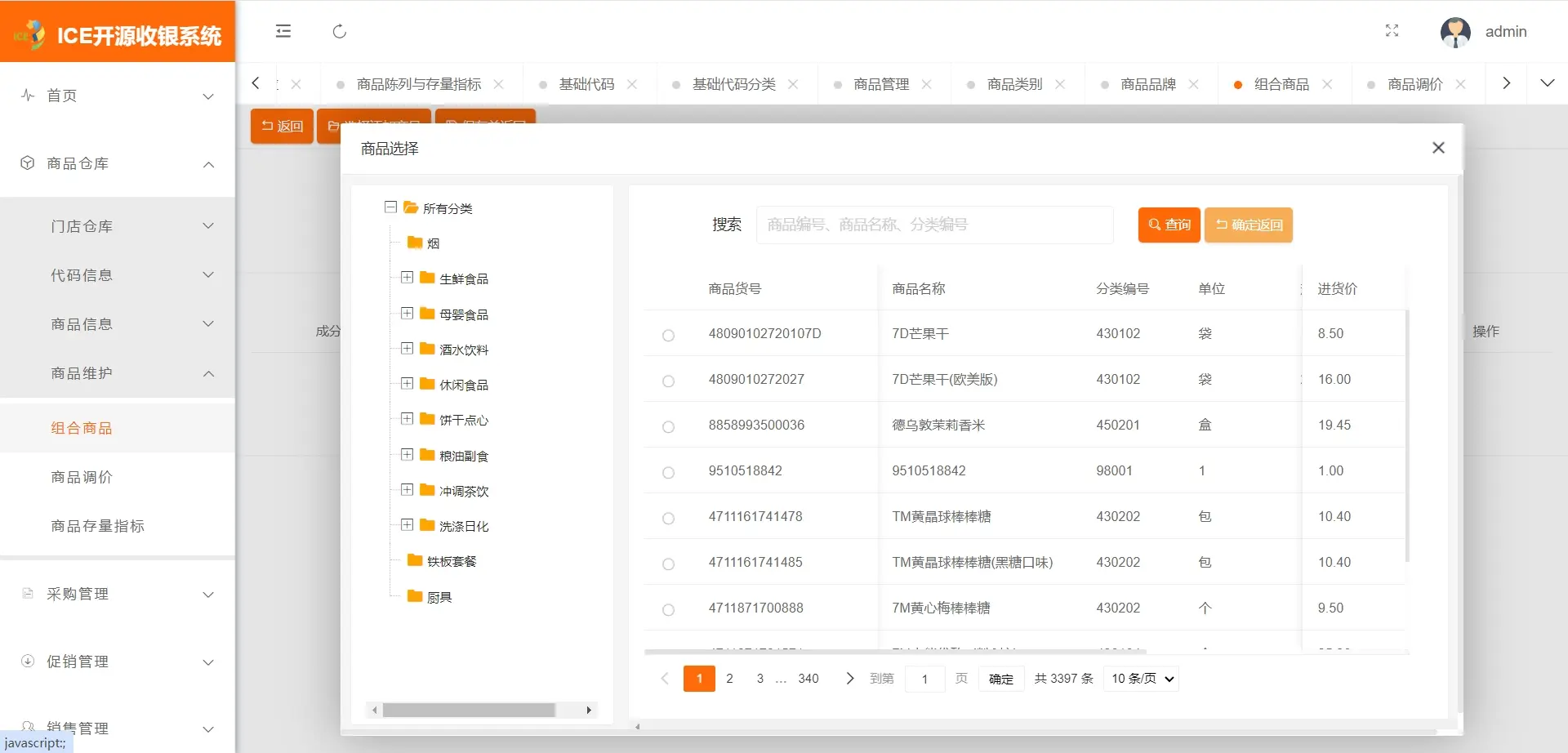This screenshot has width=1568, height=753.
Task: Click the 铁板套餐 folder icon
Action: pyautogui.click(x=415, y=560)
